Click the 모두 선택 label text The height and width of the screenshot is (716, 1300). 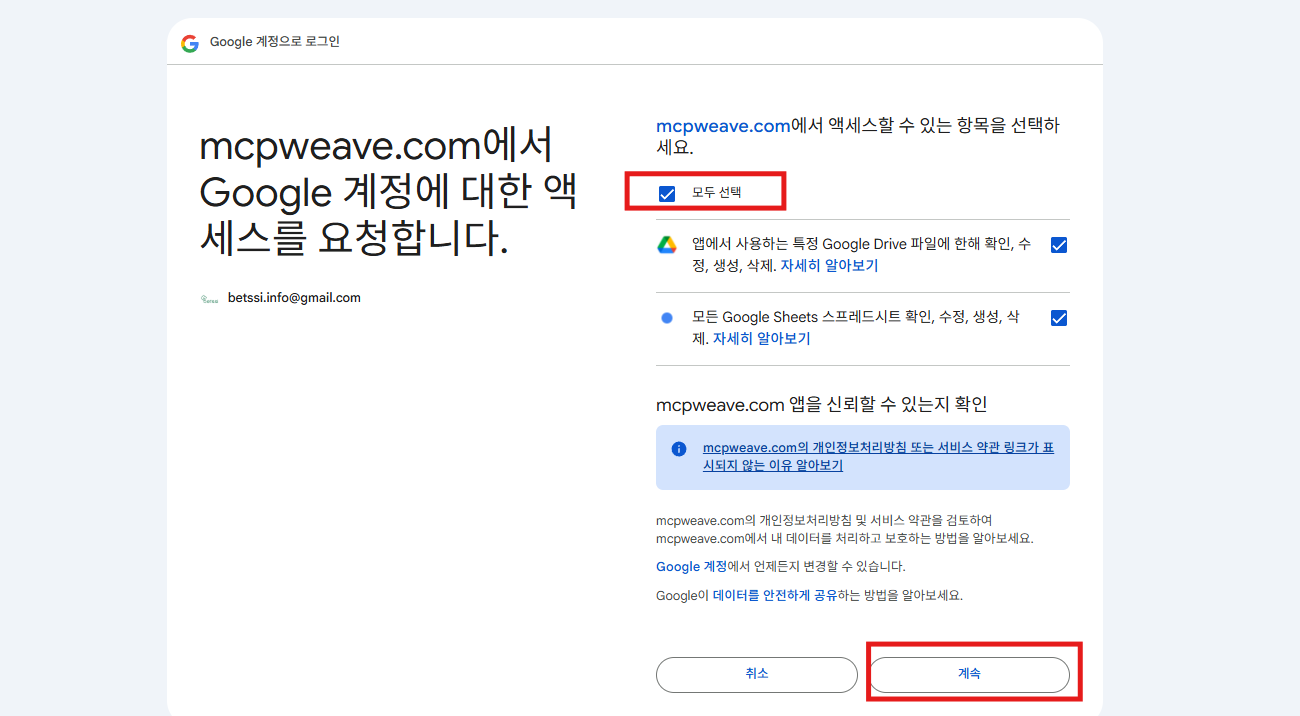click(x=717, y=193)
